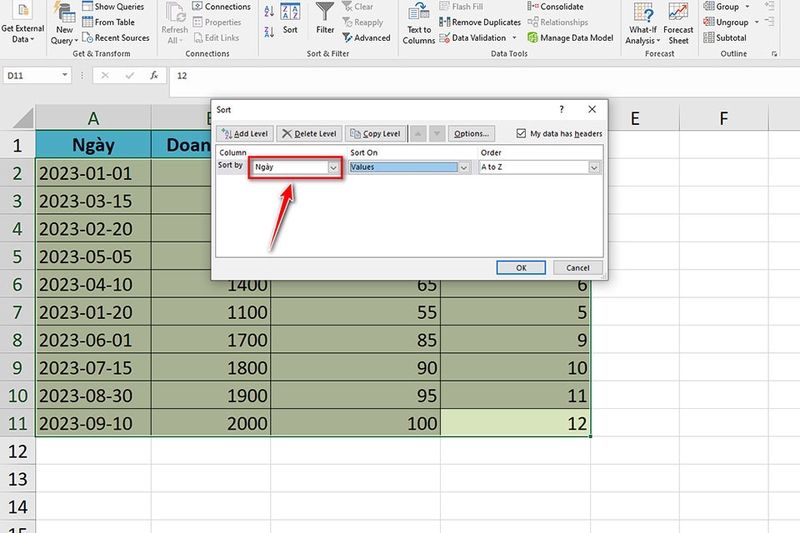Open Sort by column dropdown (Ngày)

[x=333, y=167]
